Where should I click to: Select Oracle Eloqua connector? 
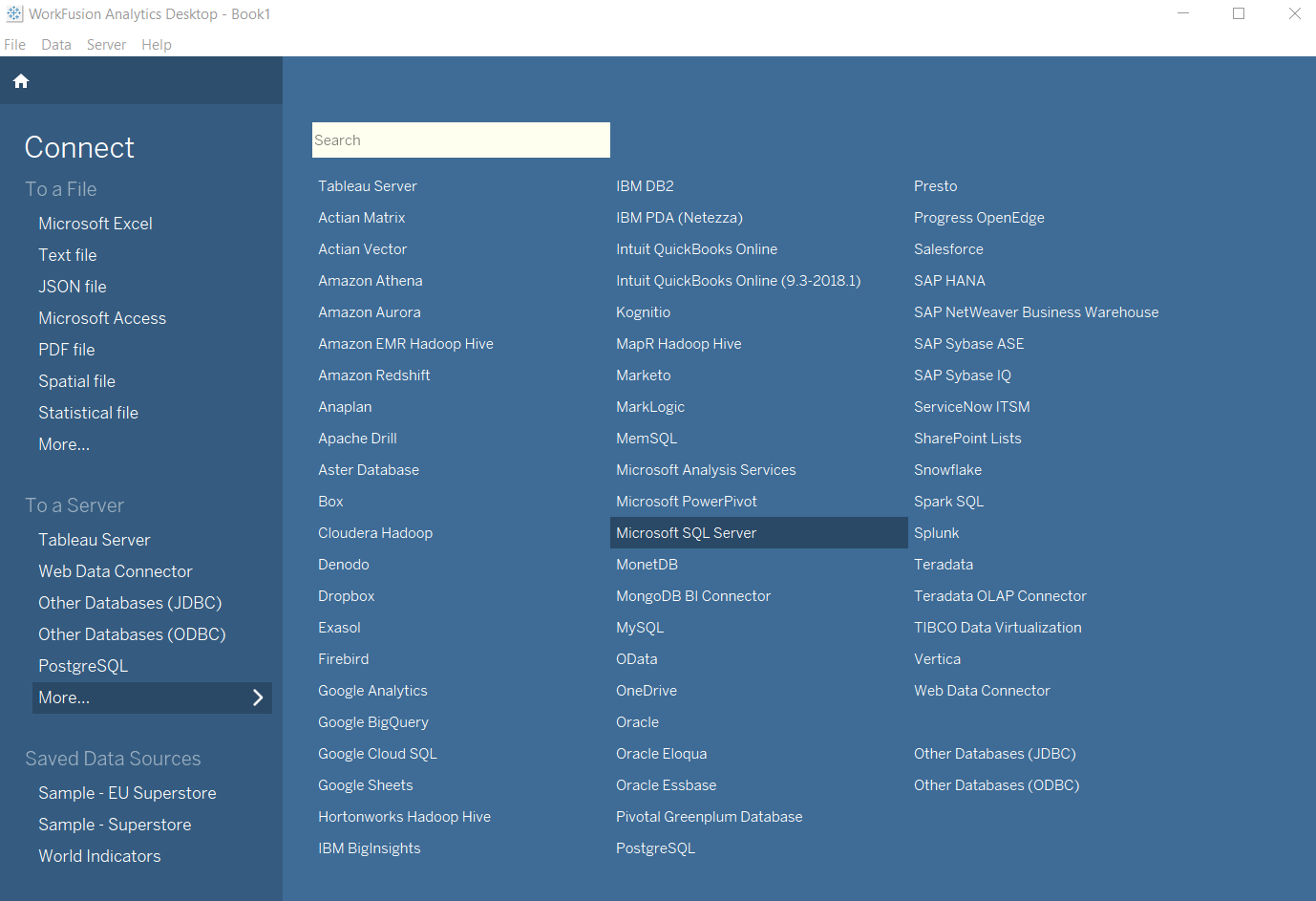pos(662,754)
